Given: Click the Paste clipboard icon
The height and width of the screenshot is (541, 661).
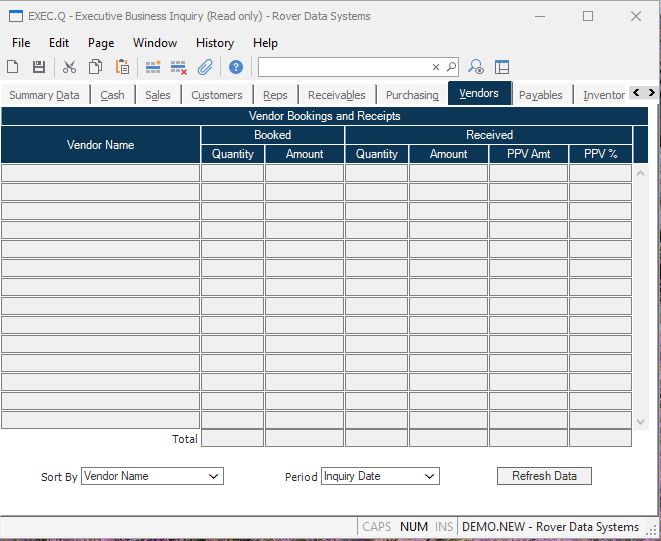Looking at the screenshot, I should pyautogui.click(x=122, y=67).
